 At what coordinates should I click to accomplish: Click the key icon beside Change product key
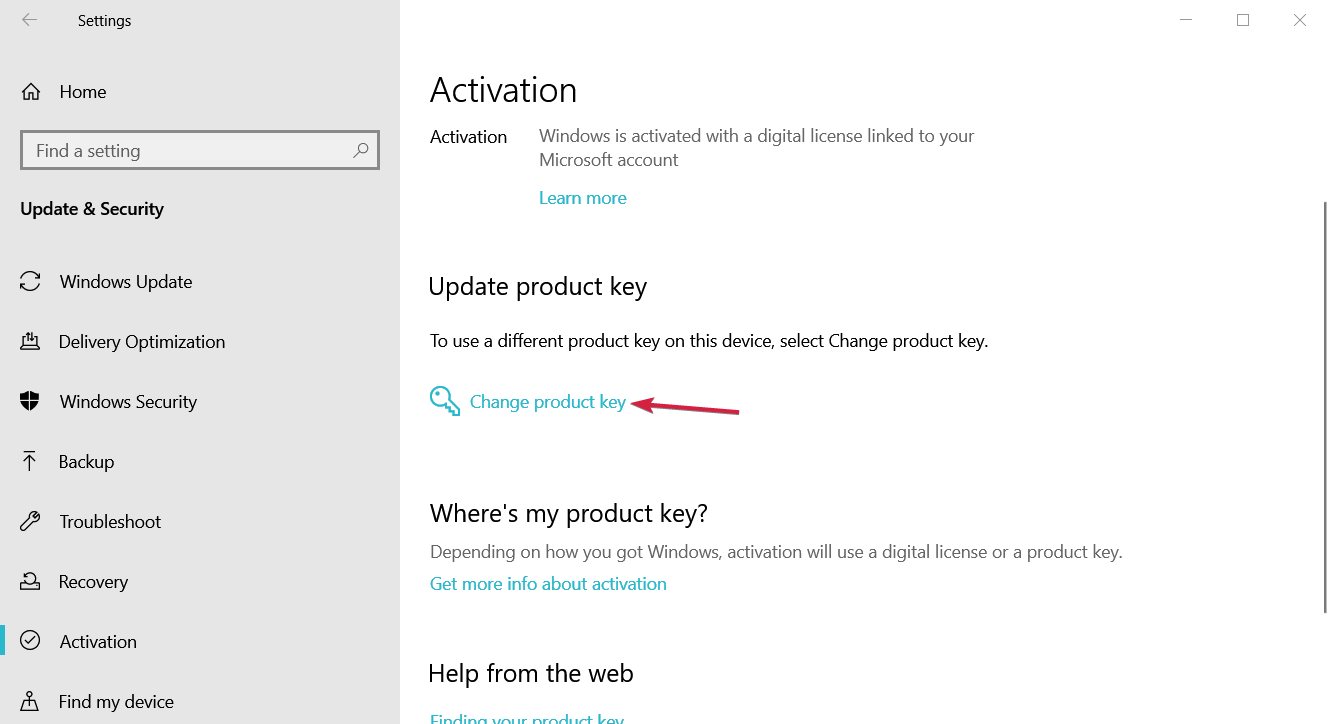443,399
